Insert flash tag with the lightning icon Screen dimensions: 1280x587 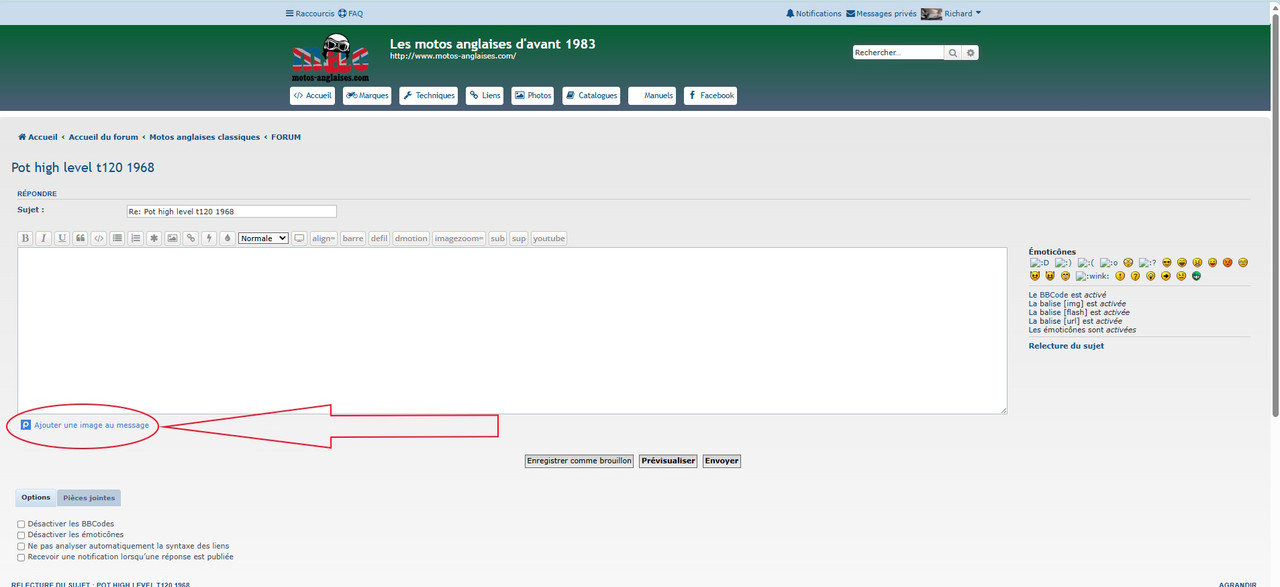coord(209,238)
